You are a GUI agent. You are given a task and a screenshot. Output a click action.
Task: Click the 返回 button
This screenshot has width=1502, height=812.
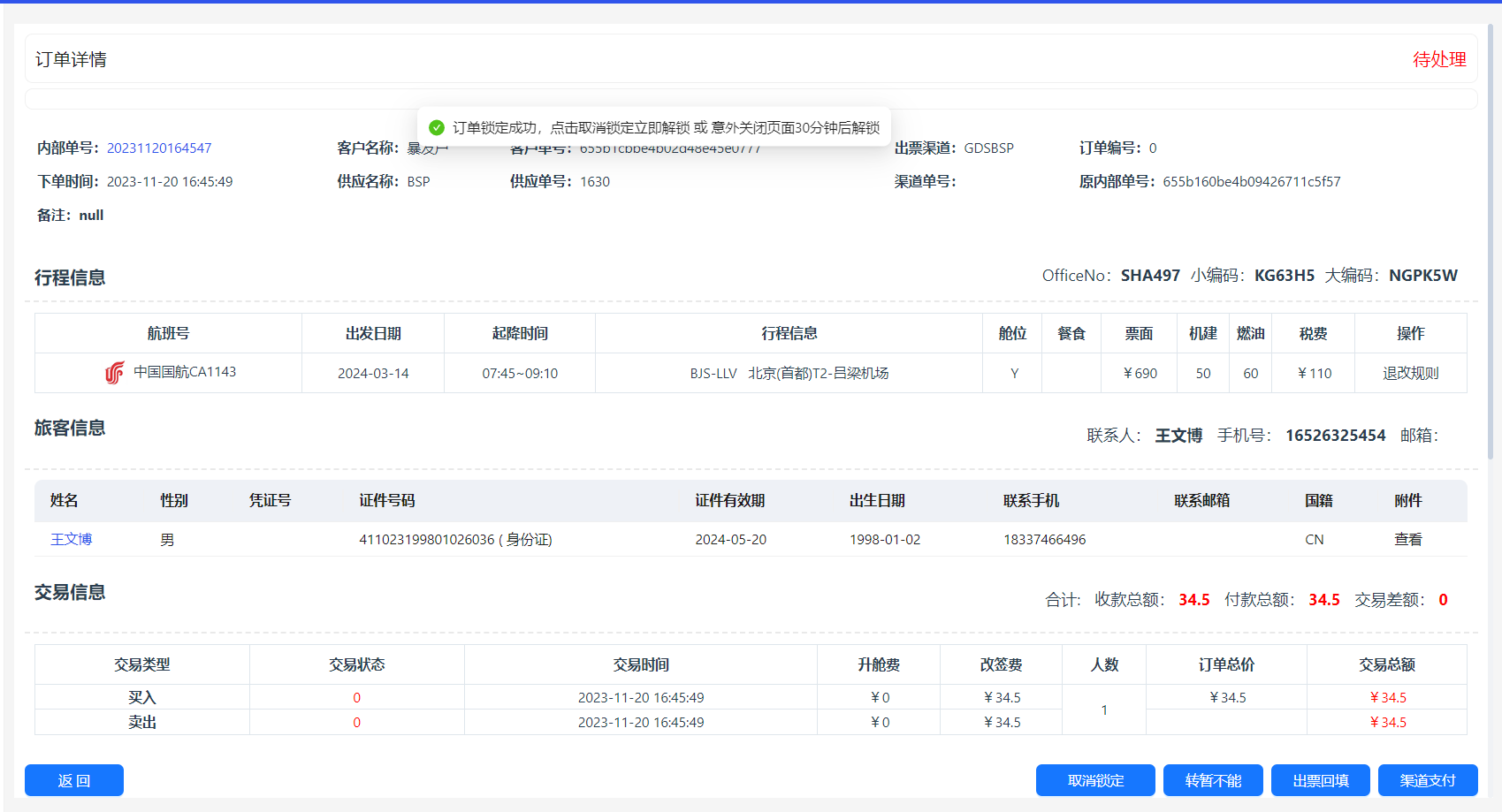(x=74, y=780)
